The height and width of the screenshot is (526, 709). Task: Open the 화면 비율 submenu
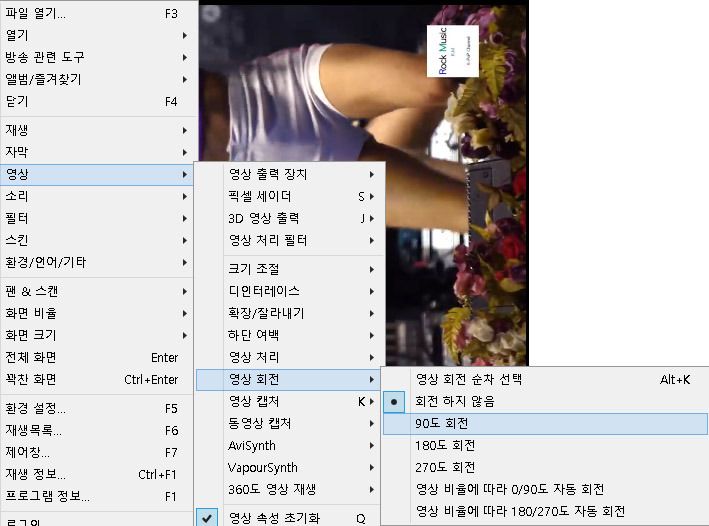97,313
